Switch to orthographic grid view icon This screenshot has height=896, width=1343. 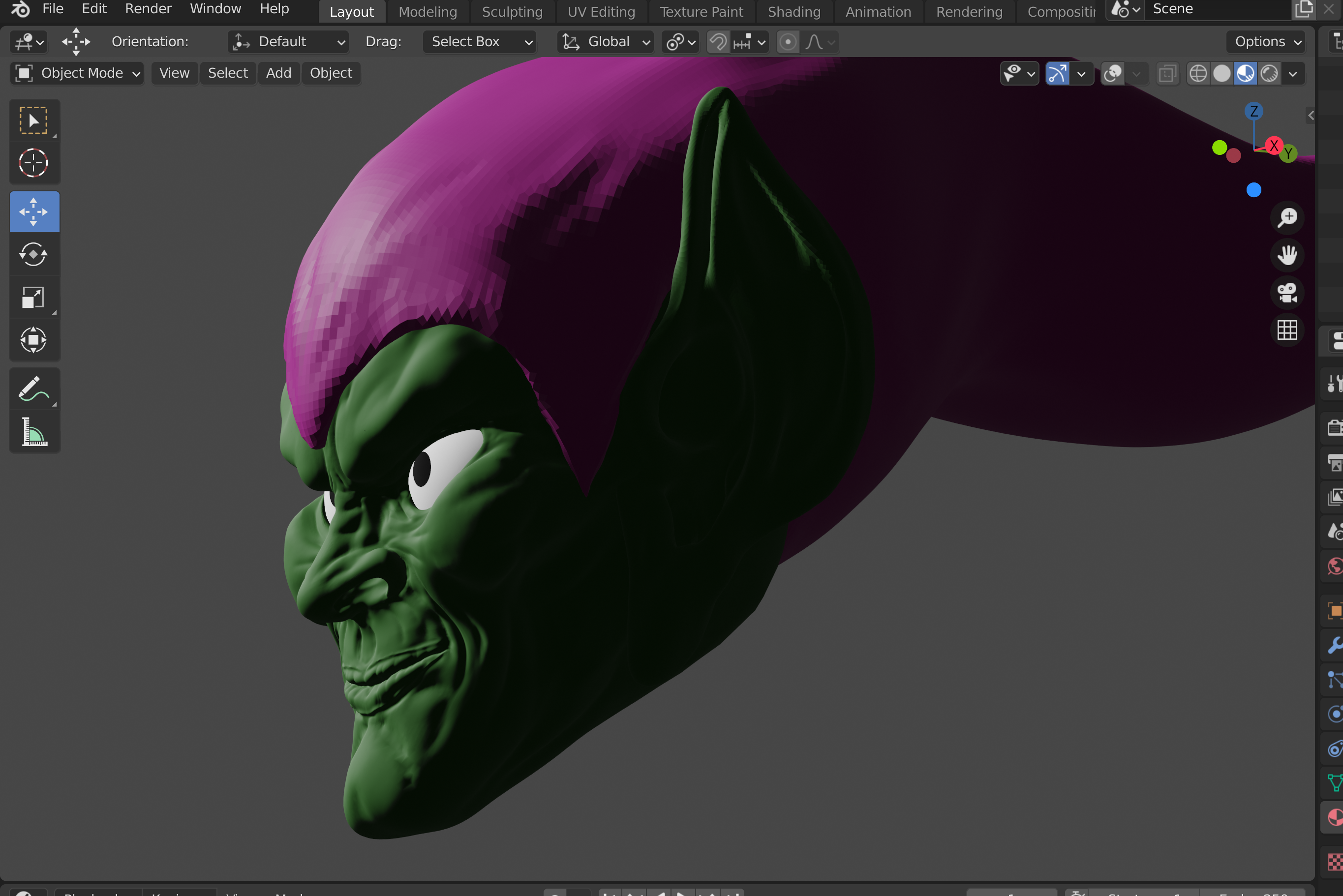tap(1287, 329)
